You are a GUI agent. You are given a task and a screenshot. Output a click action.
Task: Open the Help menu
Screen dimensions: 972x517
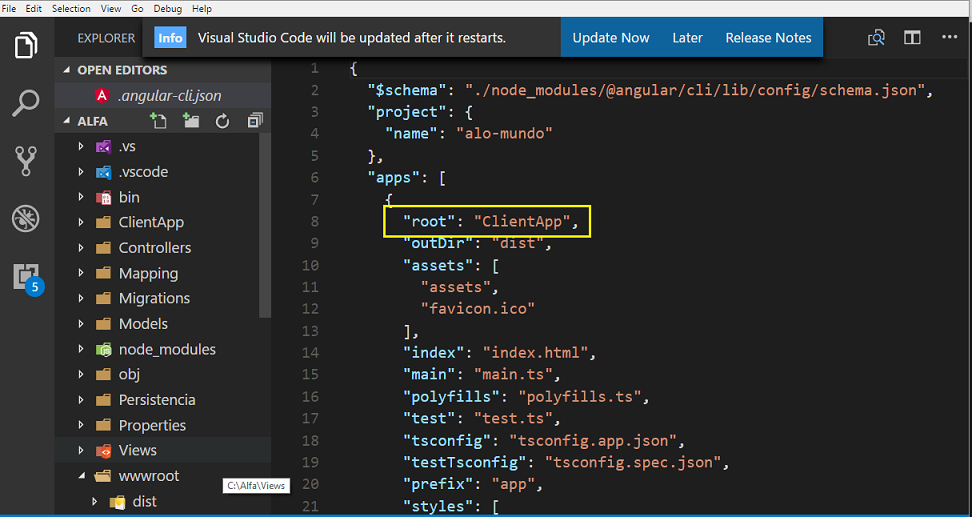pyautogui.click(x=202, y=9)
